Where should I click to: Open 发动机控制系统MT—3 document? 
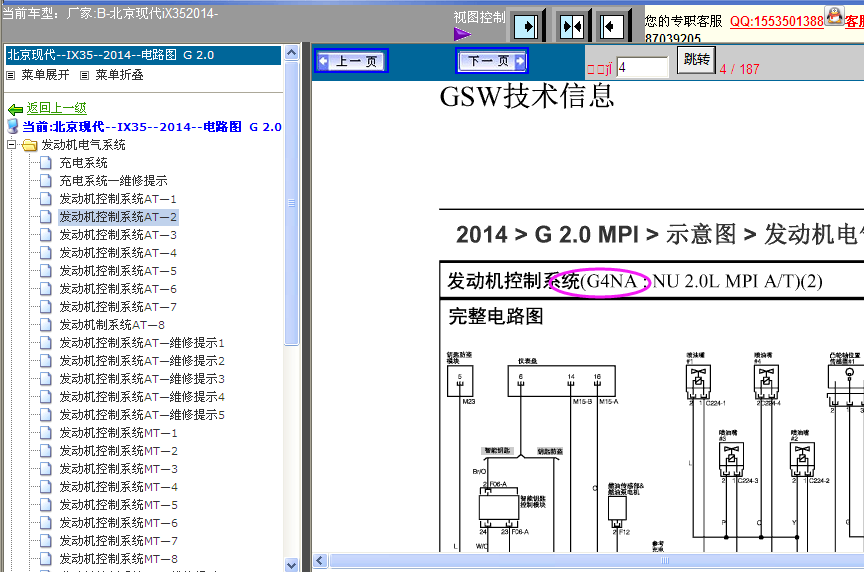(x=118, y=469)
